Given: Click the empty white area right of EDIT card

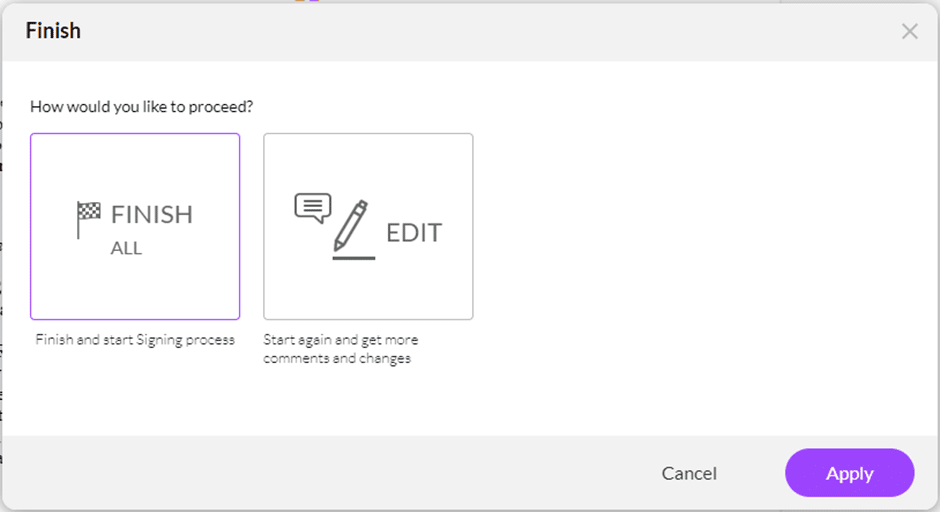Looking at the screenshot, I should [x=690, y=230].
